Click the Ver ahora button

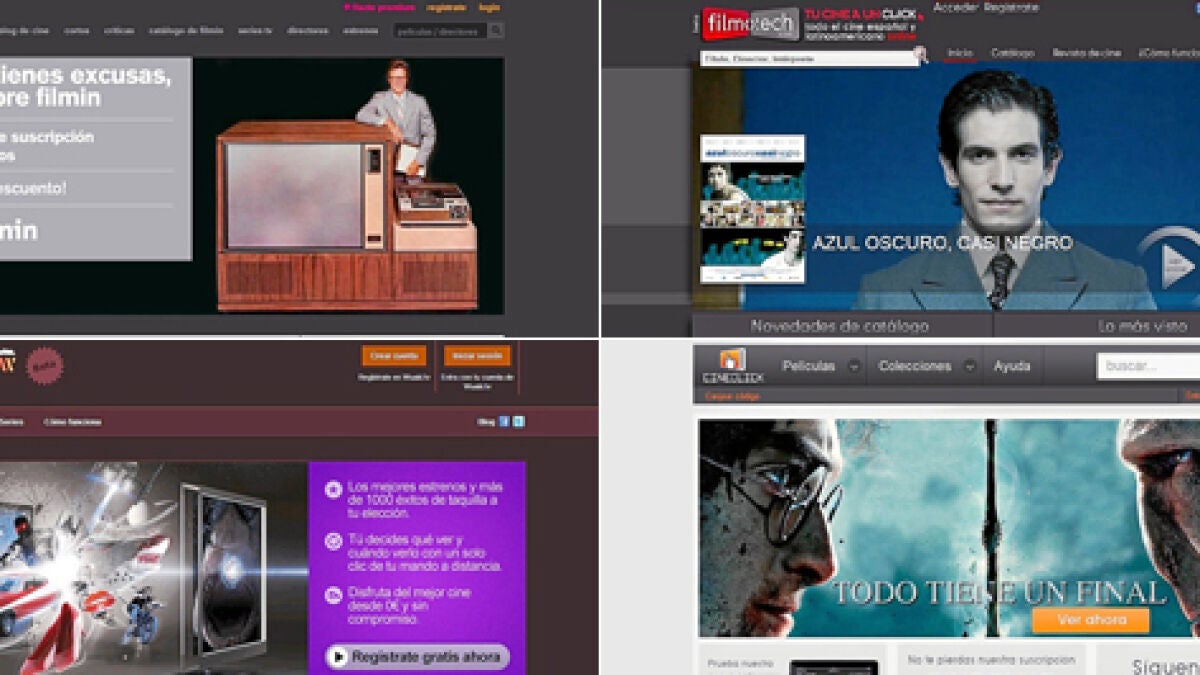pyautogui.click(x=1090, y=620)
